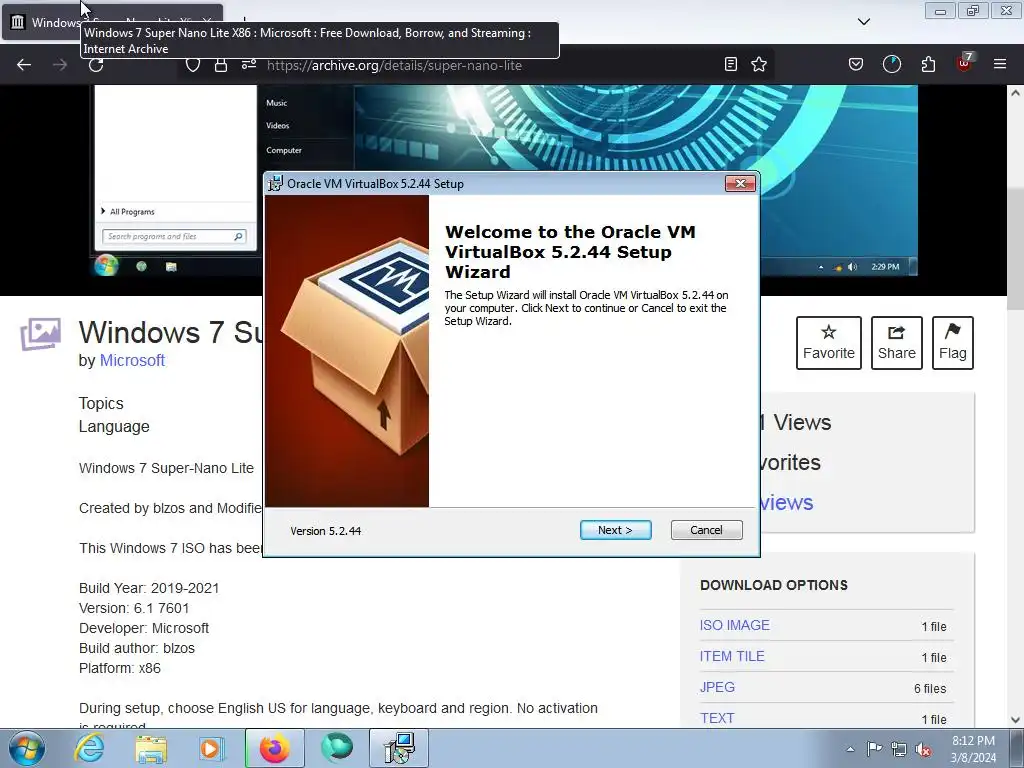Open the Firefox Extensions puzzle icon

[928, 65]
